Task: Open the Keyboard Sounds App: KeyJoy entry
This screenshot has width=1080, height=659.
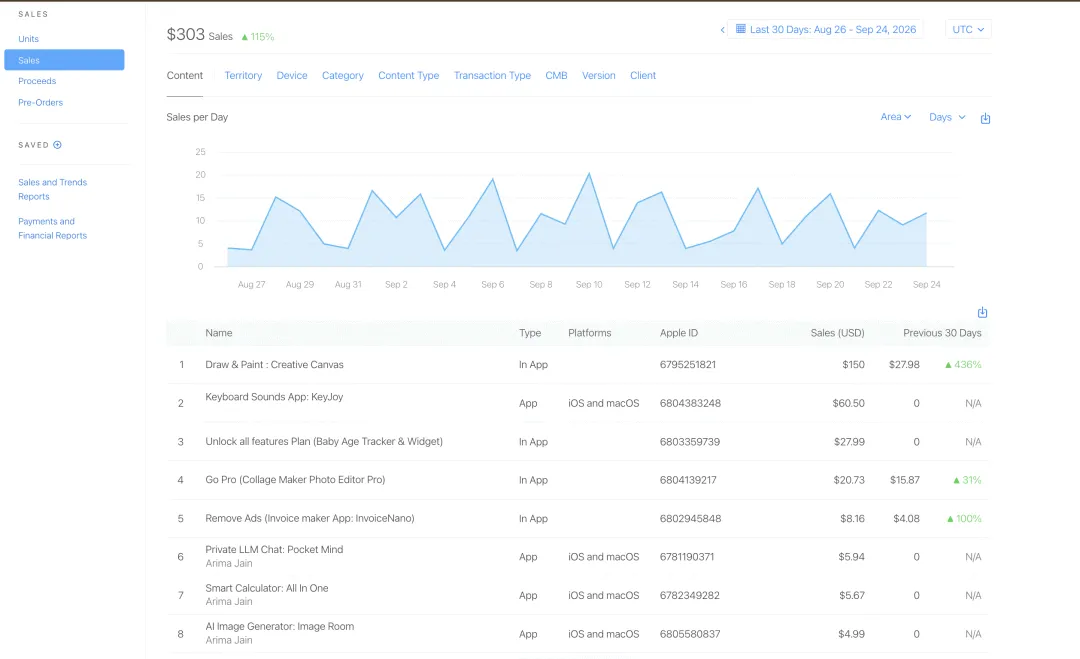Action: tap(274, 397)
